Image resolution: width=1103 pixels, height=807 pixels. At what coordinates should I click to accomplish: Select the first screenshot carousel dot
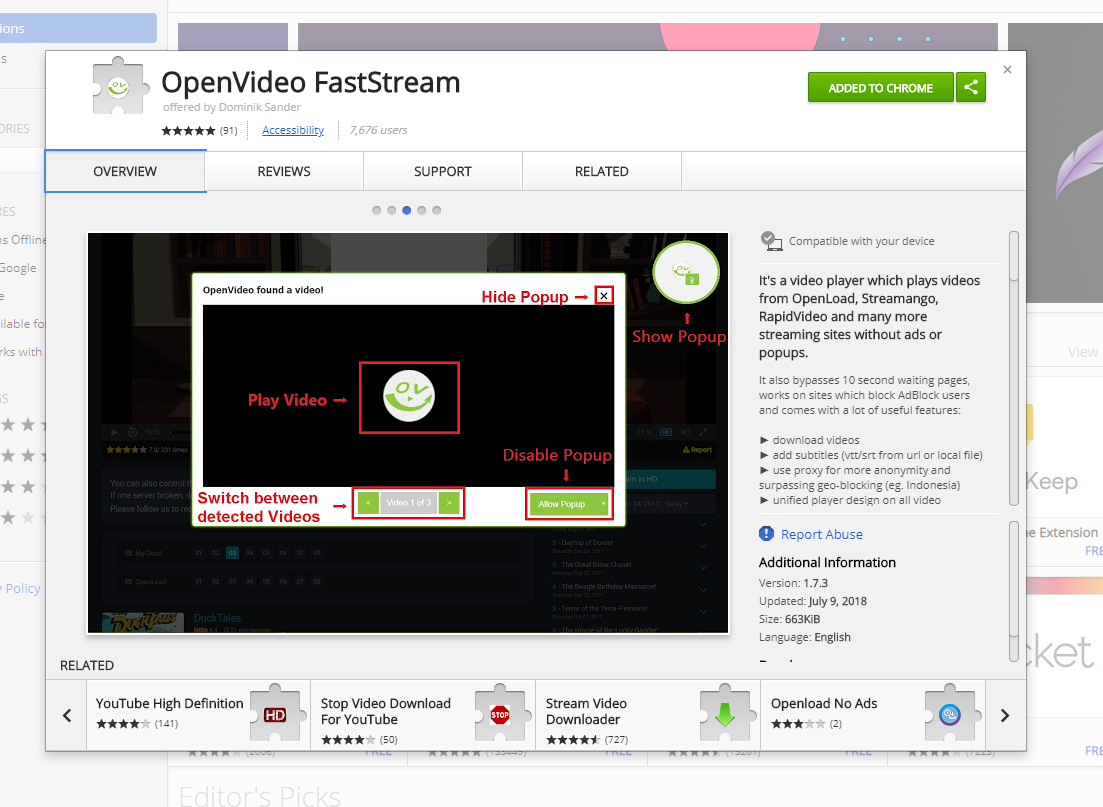[376, 210]
